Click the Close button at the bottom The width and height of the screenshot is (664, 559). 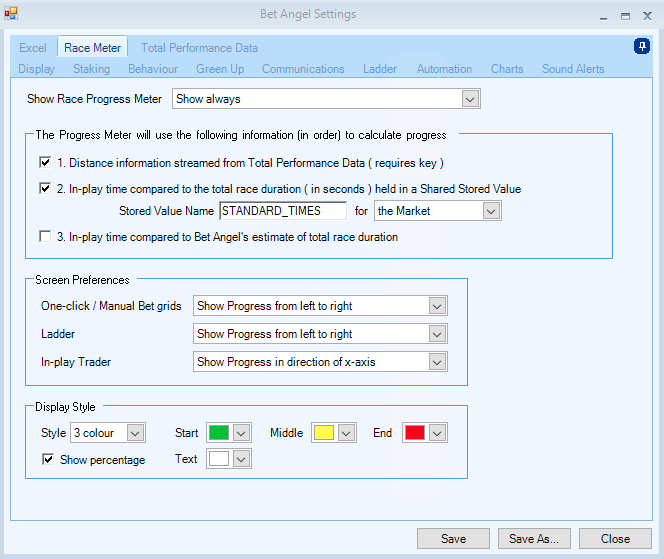(615, 539)
